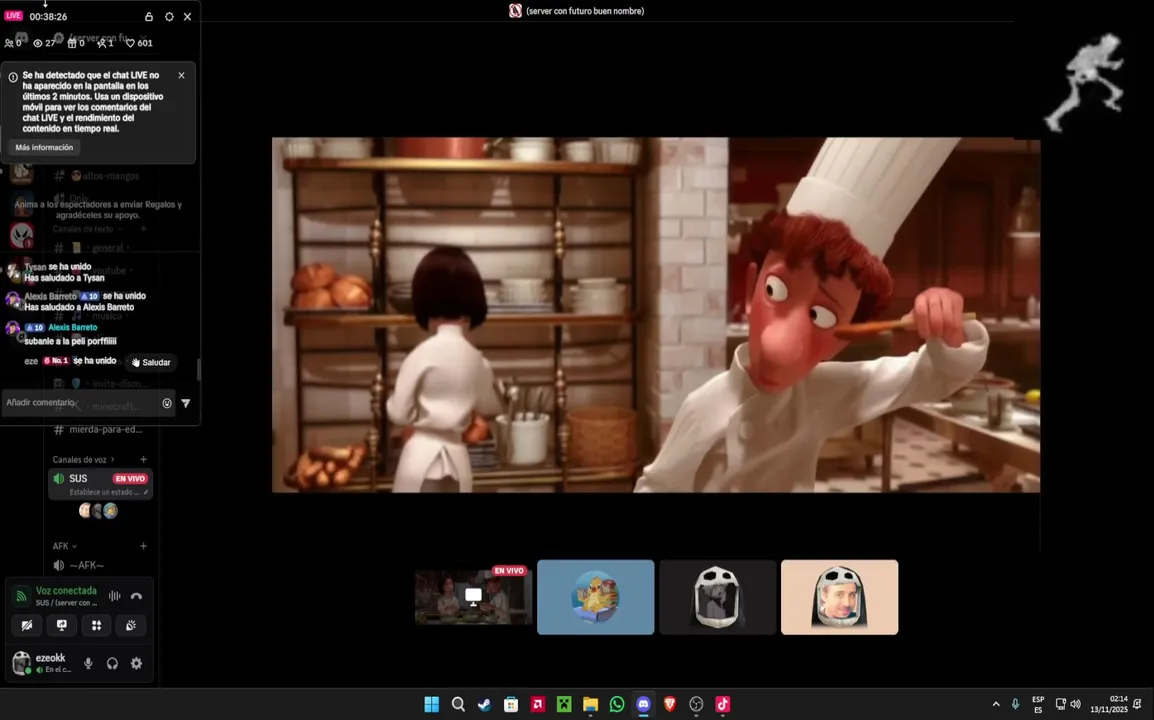The height and width of the screenshot is (720, 1154).
Task: Select the ~AFK~ voice channel
Action: click(x=87, y=565)
